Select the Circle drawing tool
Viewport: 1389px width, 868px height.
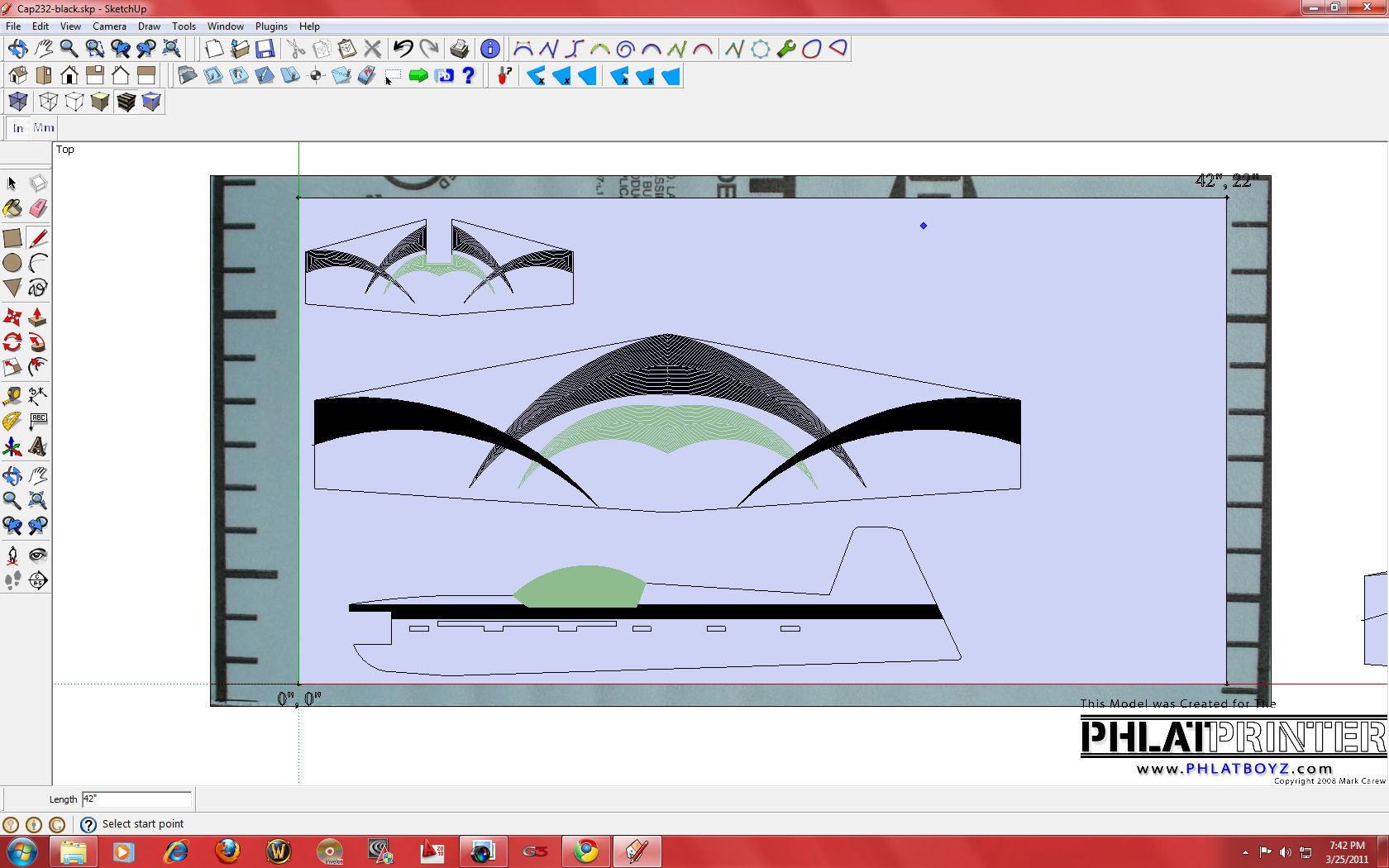tap(12, 264)
